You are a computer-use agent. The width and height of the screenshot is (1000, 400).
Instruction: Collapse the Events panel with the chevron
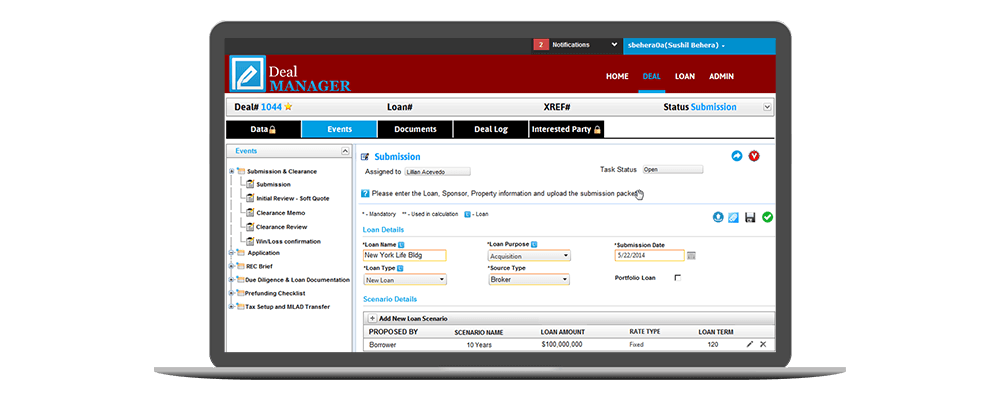pyautogui.click(x=345, y=151)
